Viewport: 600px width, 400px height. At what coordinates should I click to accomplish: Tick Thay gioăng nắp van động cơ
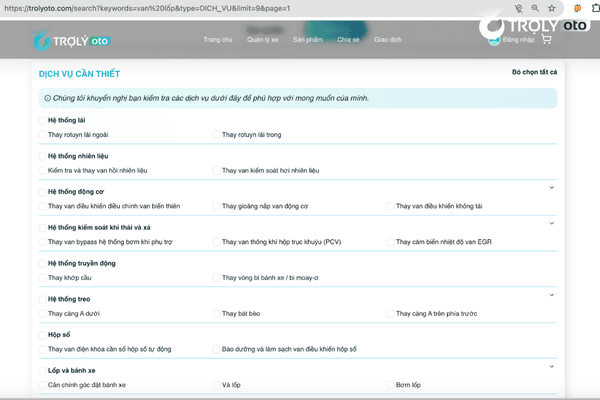pyautogui.click(x=216, y=206)
